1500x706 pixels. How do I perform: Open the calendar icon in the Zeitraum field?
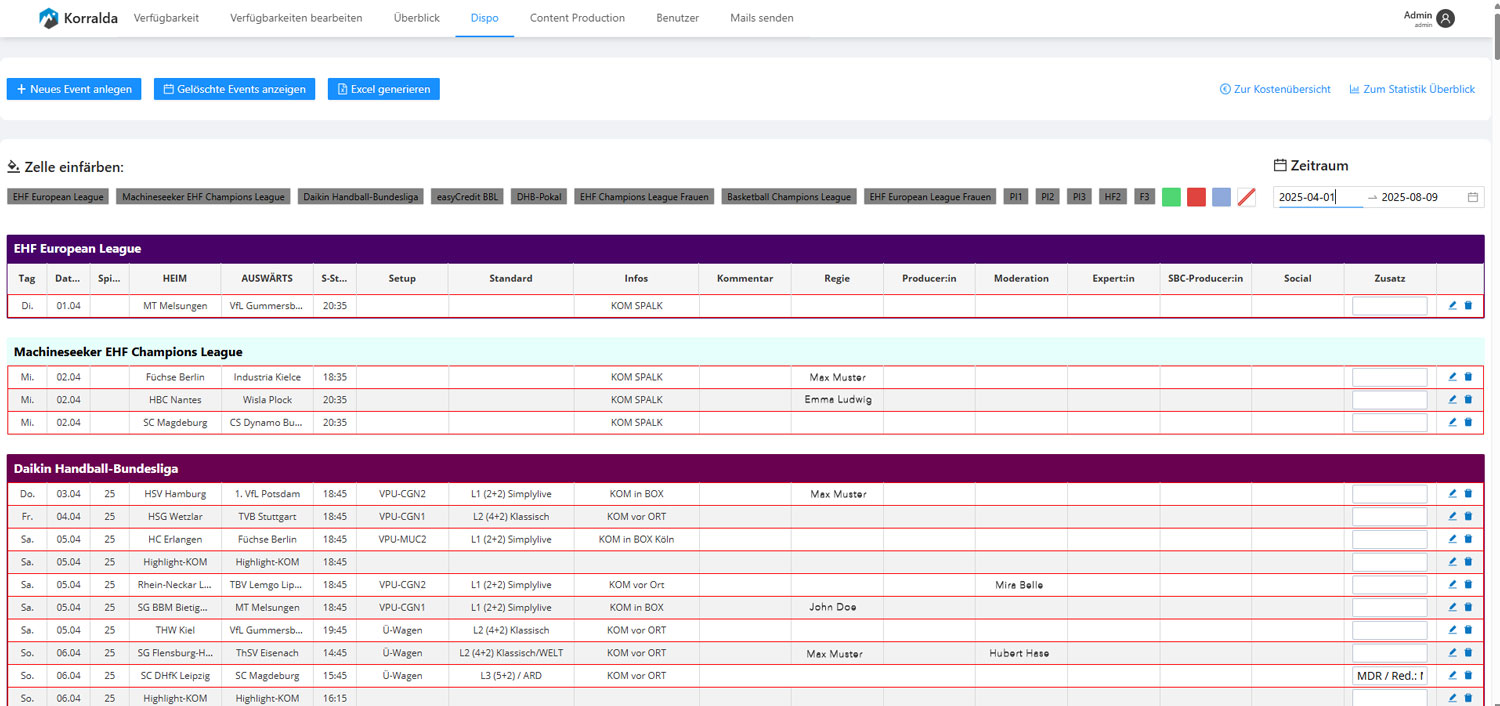pos(1473,198)
